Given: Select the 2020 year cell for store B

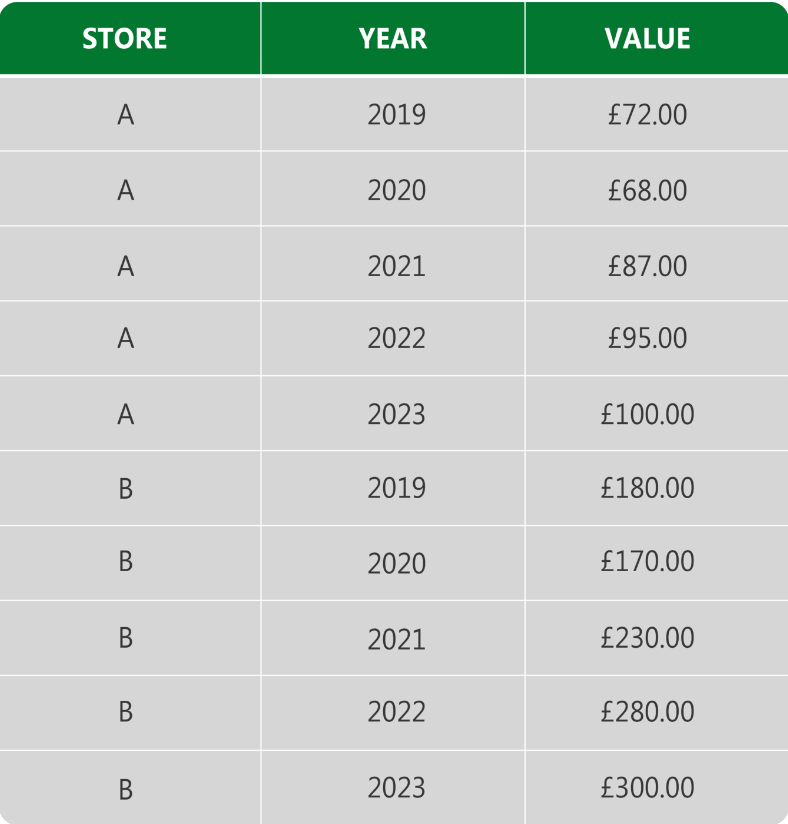Looking at the screenshot, I should point(396,562).
